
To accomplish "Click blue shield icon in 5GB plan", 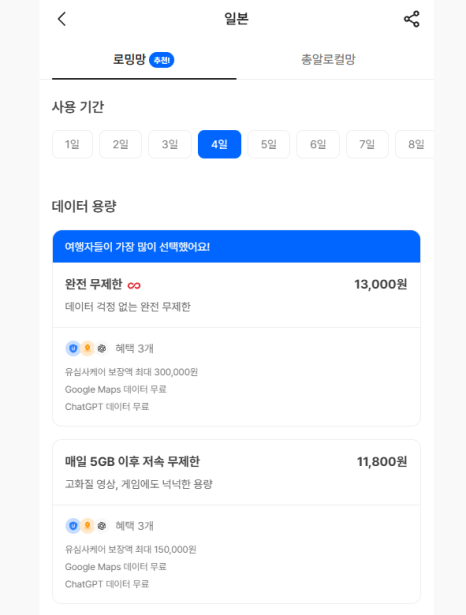I will [73, 525].
